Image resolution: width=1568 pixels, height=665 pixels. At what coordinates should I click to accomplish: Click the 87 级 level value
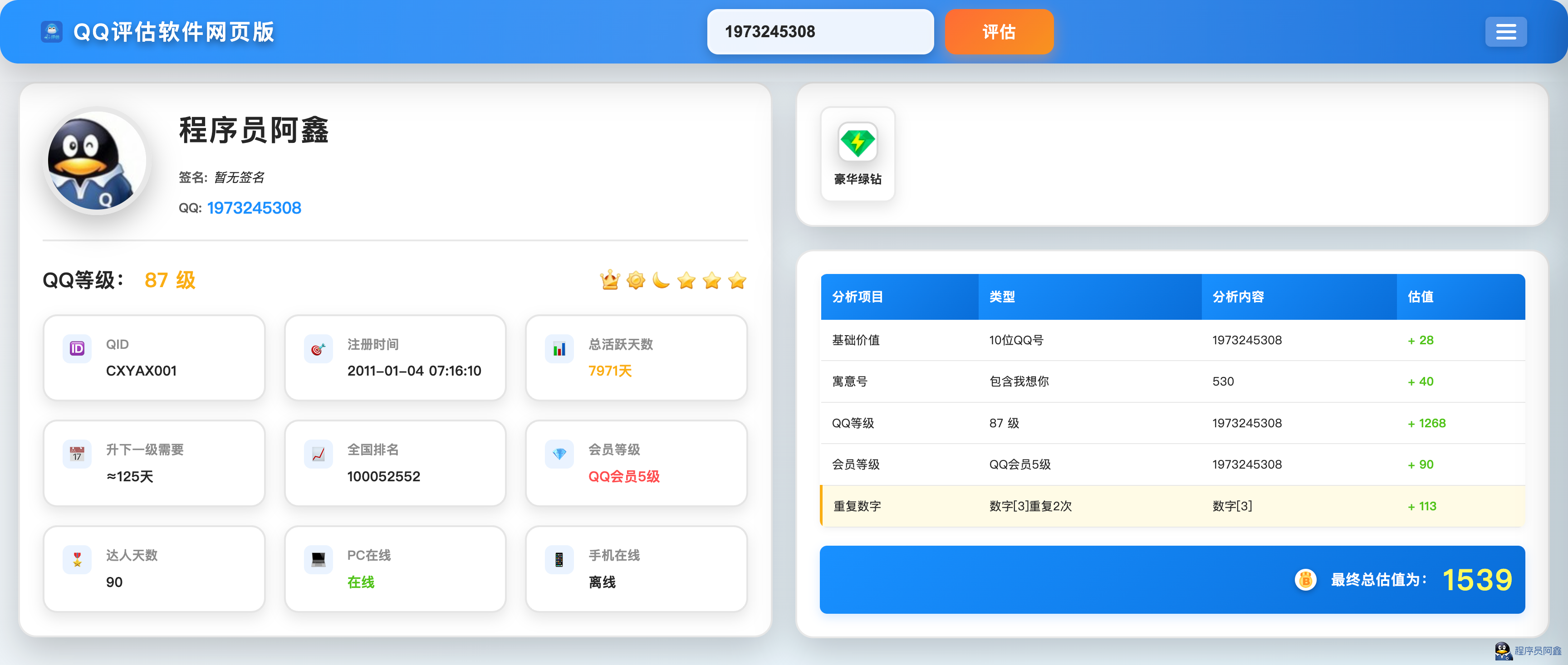tap(170, 280)
